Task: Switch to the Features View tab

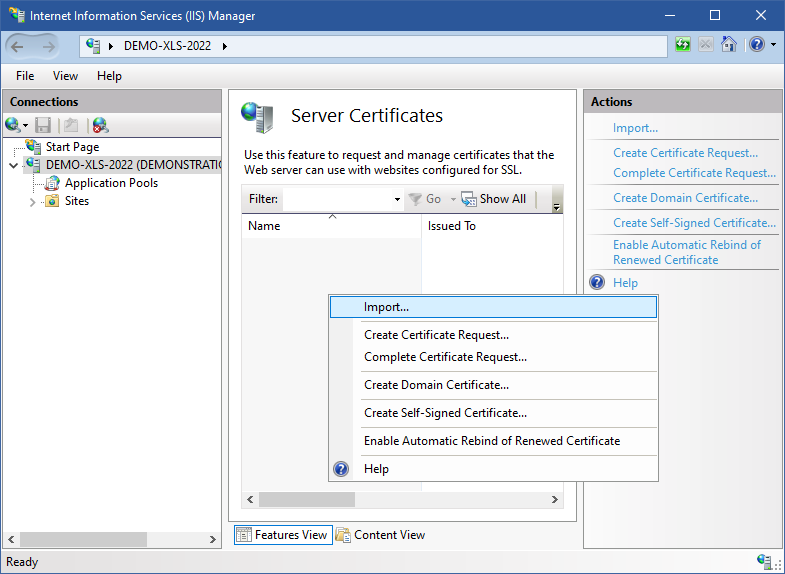Action: (283, 535)
